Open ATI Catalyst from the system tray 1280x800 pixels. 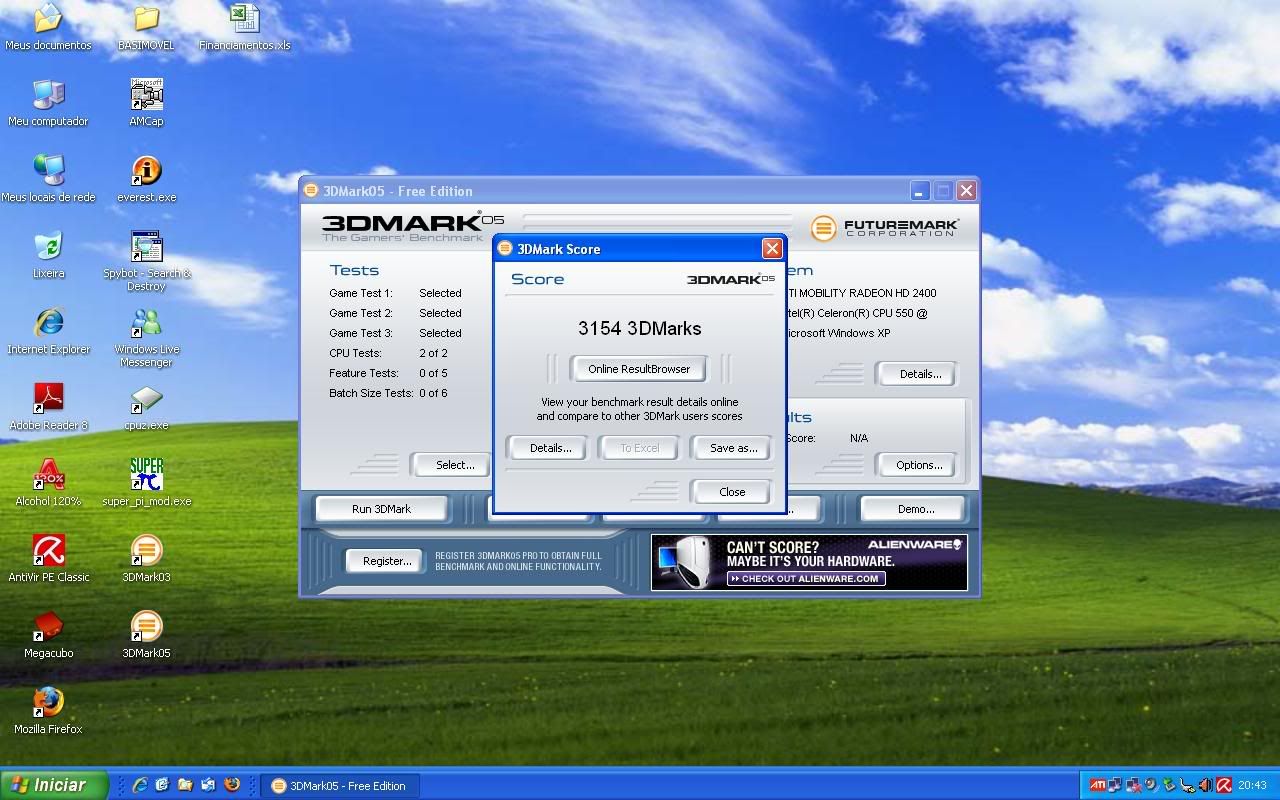click(x=1097, y=785)
